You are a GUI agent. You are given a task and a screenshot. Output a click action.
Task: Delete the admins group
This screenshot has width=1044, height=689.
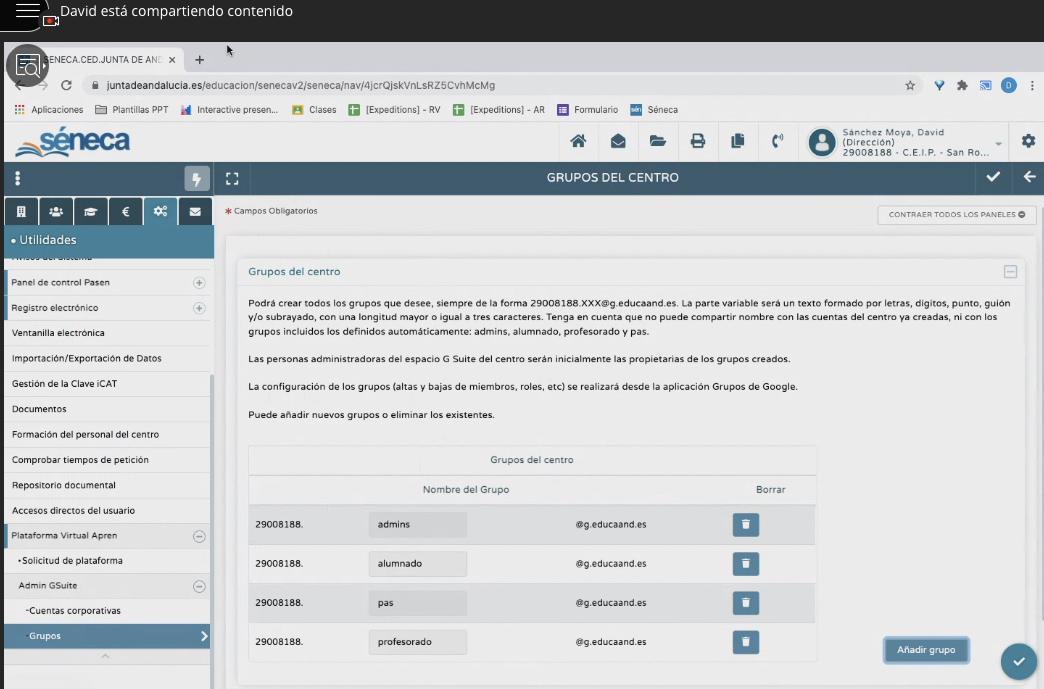click(x=746, y=525)
